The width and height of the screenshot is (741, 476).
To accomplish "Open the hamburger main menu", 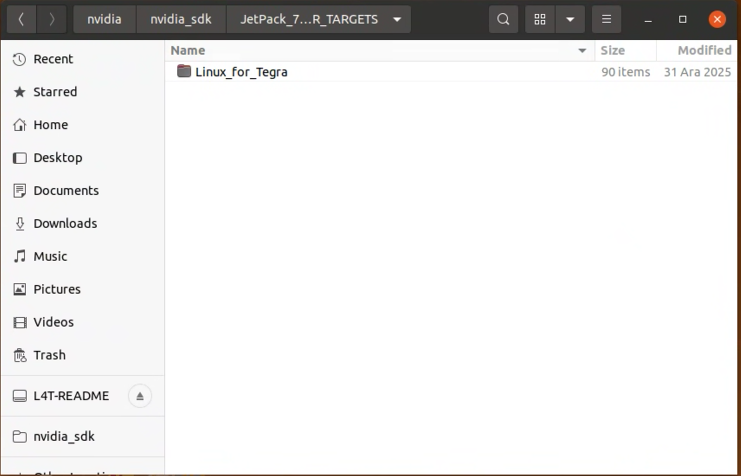I will [606, 19].
